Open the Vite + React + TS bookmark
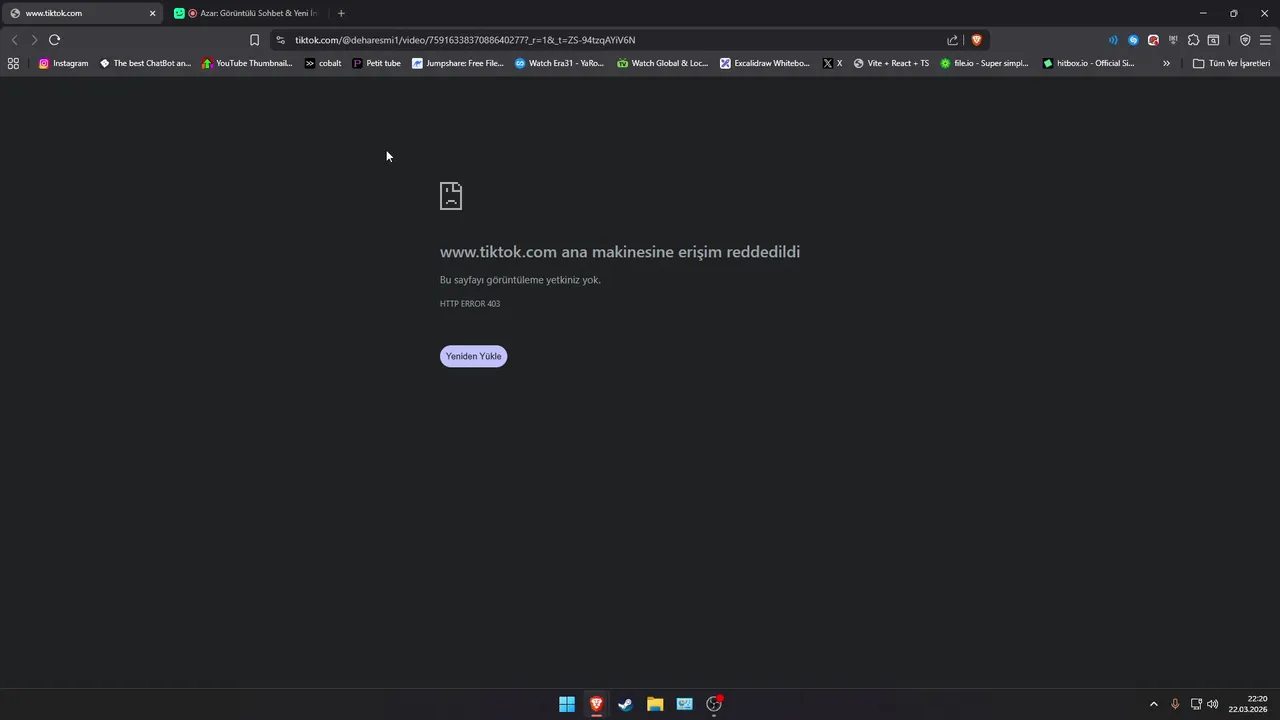This screenshot has width=1280, height=720. pos(891,63)
